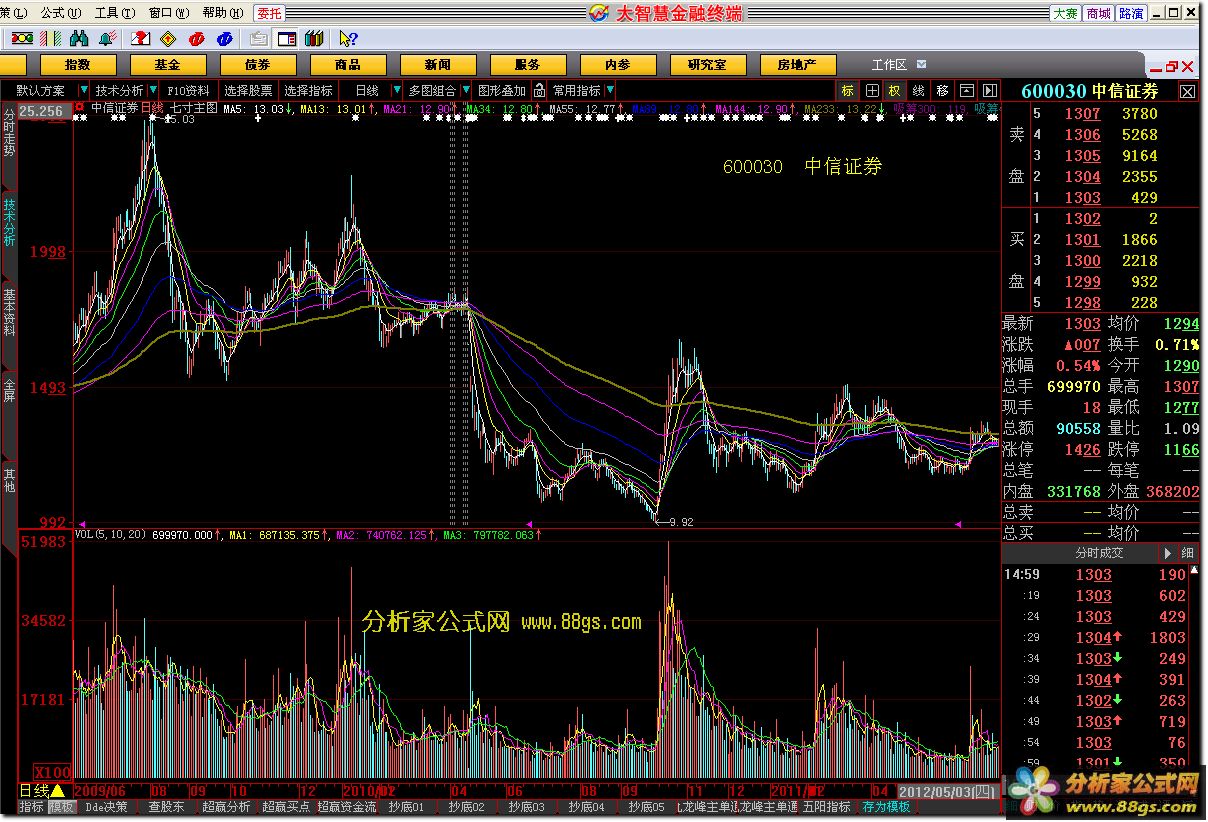The height and width of the screenshot is (822, 1208).
Task: Open the 路演 link
Action: pyautogui.click(x=1131, y=13)
